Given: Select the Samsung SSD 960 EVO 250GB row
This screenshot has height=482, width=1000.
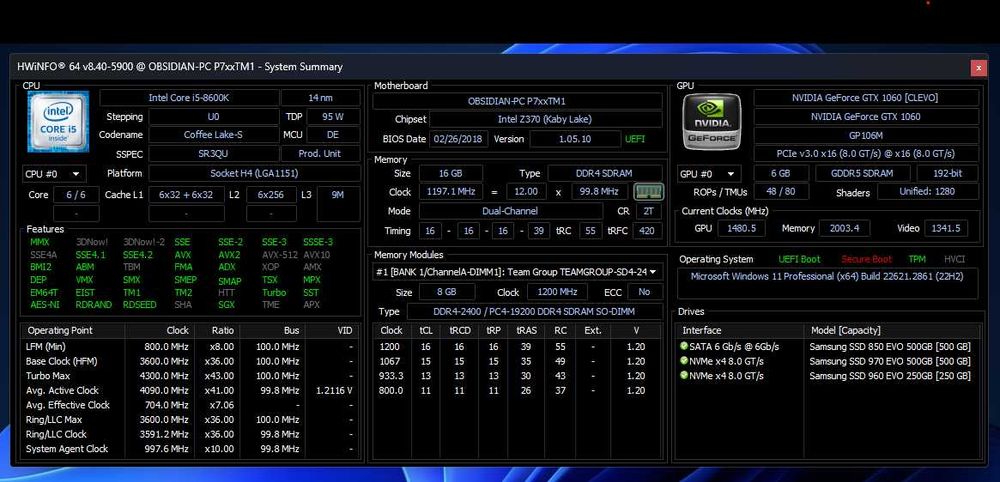Looking at the screenshot, I should pos(828,376).
